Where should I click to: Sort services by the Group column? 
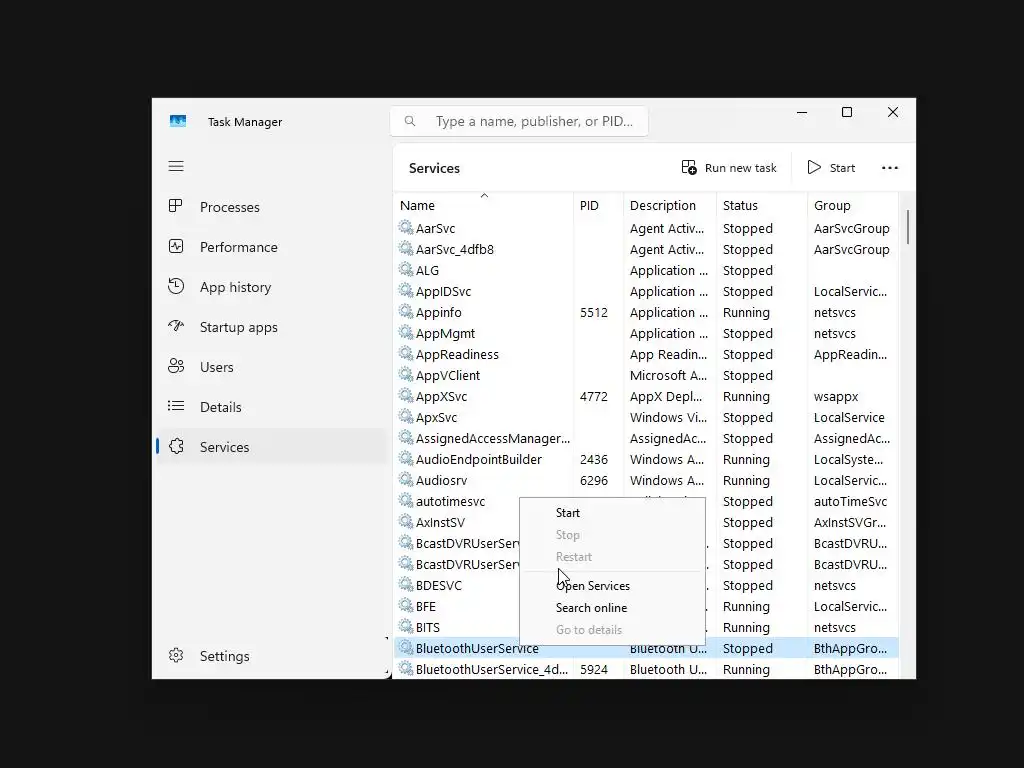pos(853,205)
